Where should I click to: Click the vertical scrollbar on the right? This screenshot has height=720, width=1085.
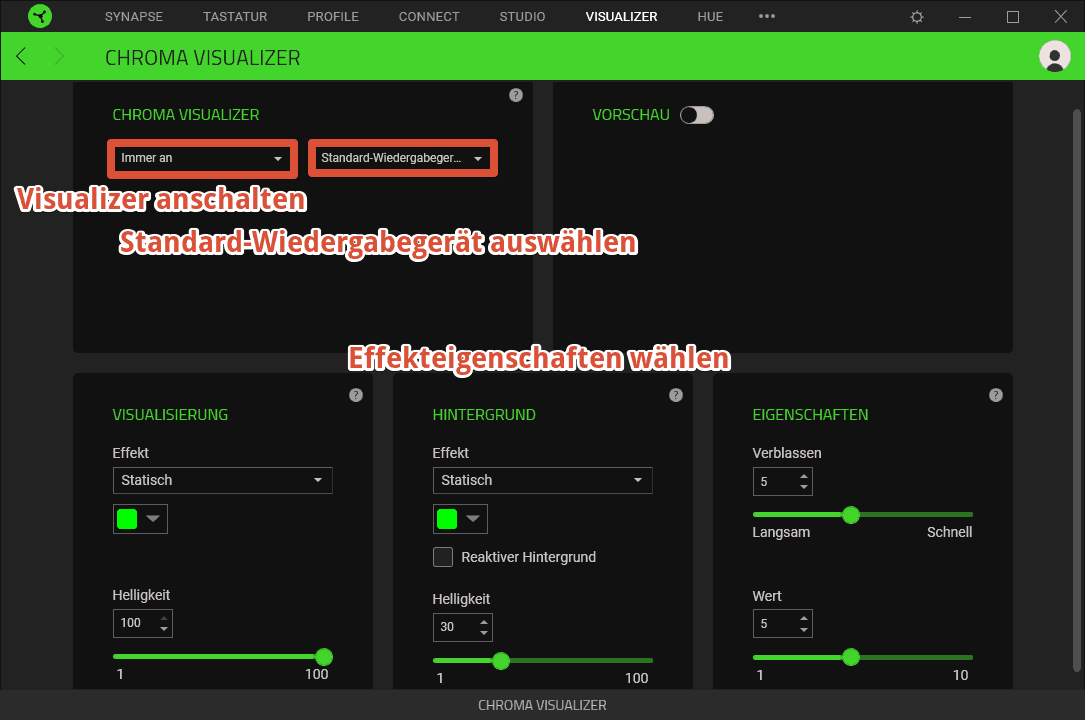tap(1076, 390)
